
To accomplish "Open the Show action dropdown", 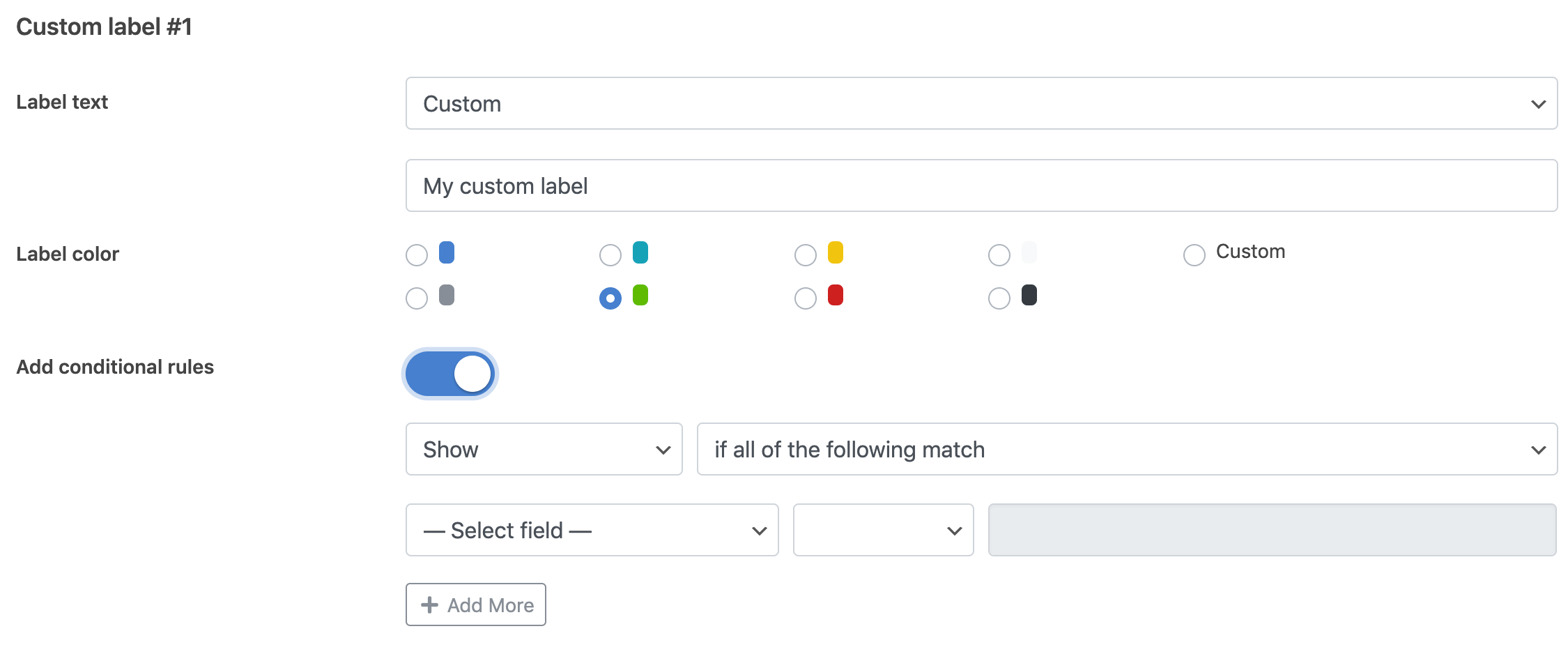I will coord(544,449).
